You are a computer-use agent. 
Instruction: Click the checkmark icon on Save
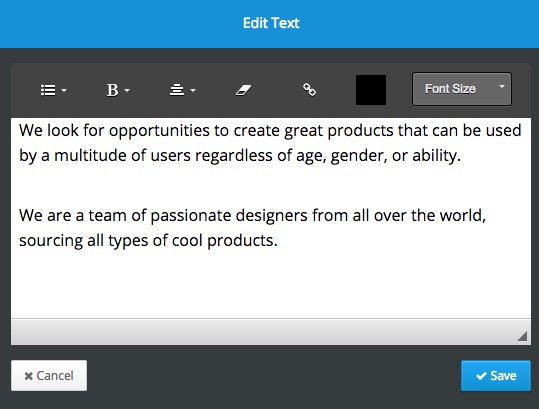pyautogui.click(x=481, y=376)
